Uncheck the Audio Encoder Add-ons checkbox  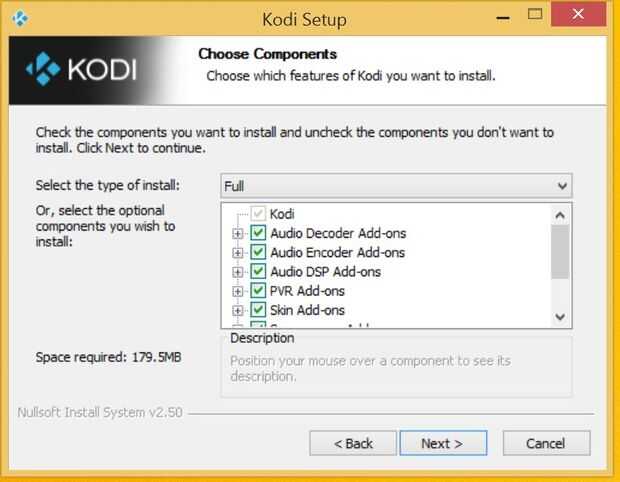coord(258,252)
